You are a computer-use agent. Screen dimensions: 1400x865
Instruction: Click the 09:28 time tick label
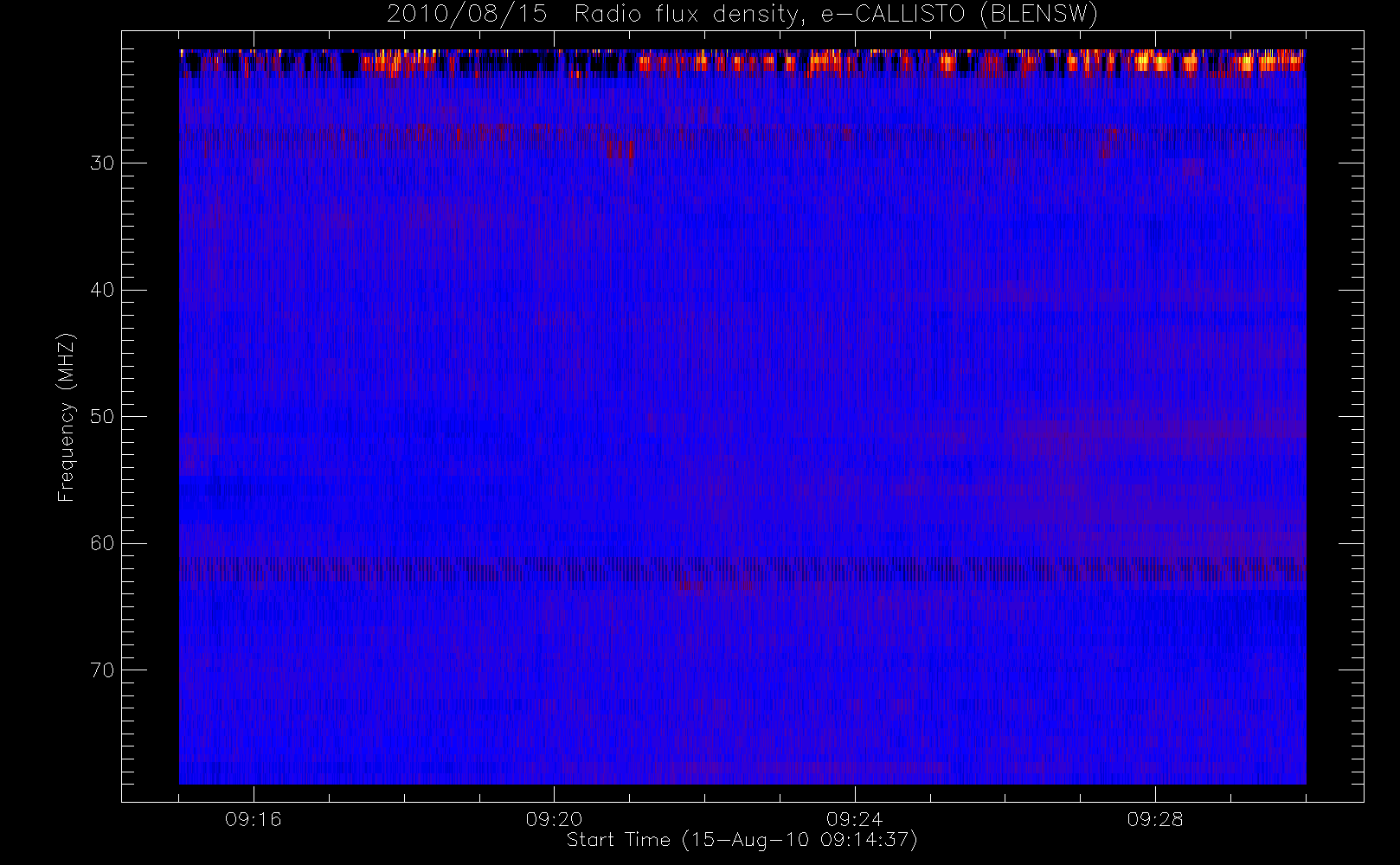point(1155,819)
